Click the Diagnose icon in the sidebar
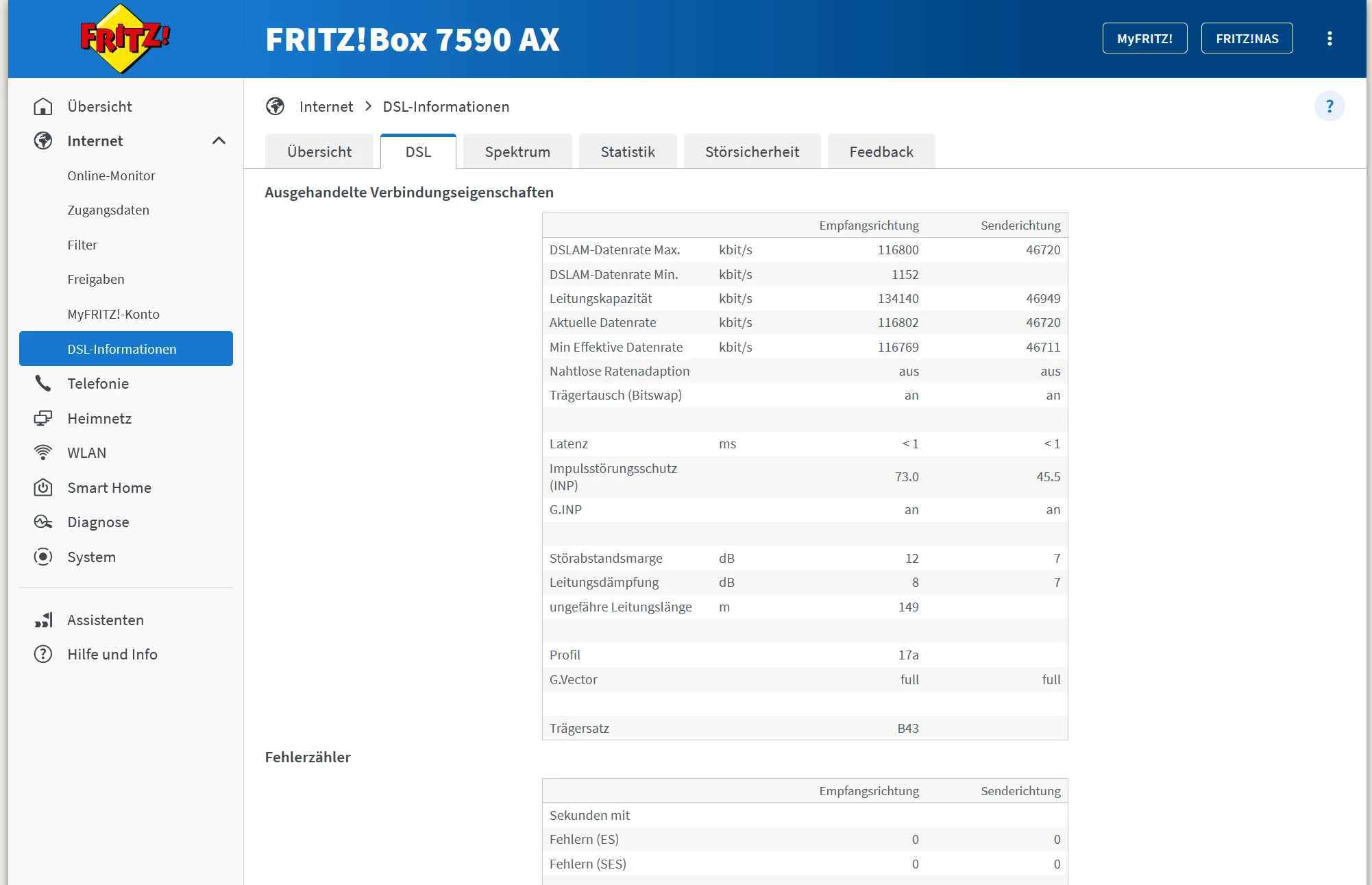This screenshot has height=885, width=1372. [x=42, y=522]
